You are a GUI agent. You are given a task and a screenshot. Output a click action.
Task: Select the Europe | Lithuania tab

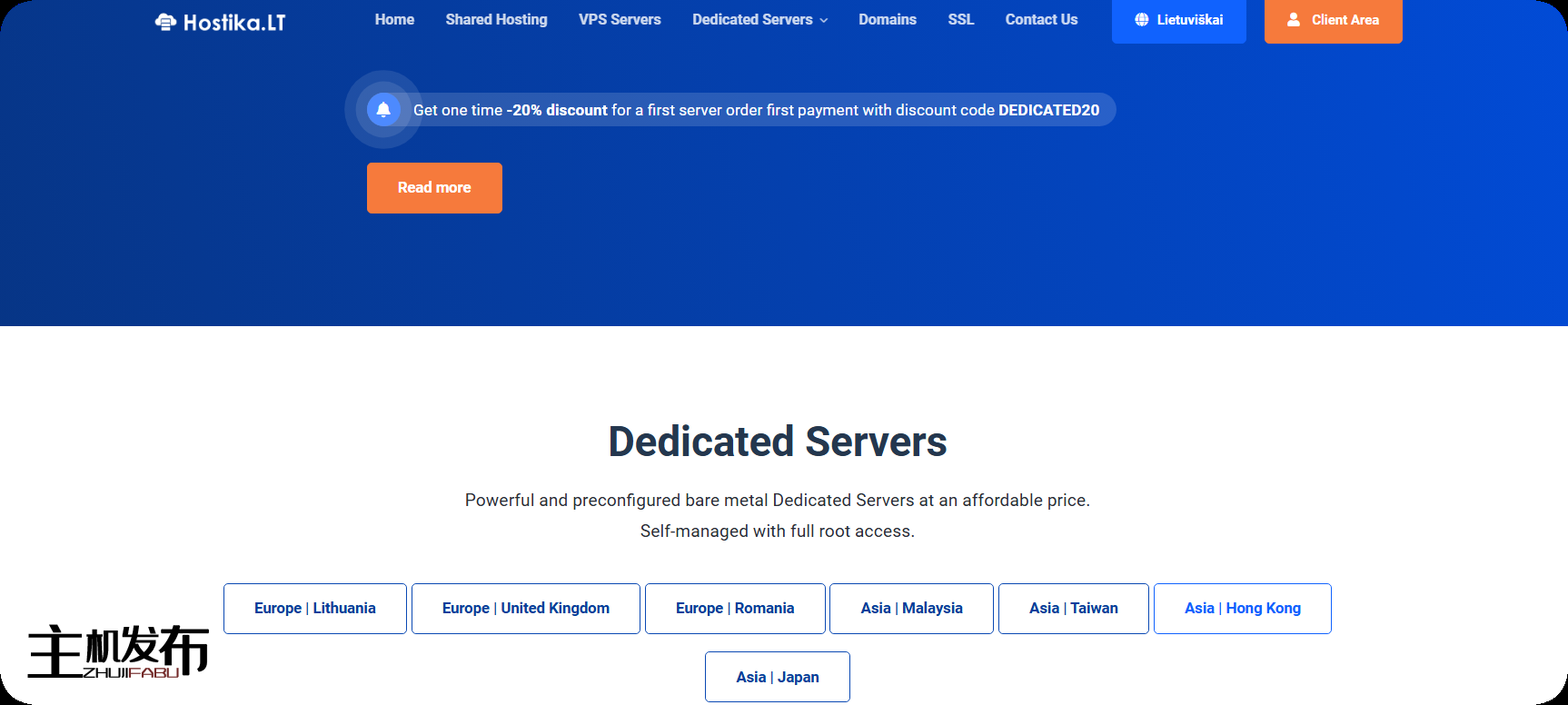coord(315,609)
